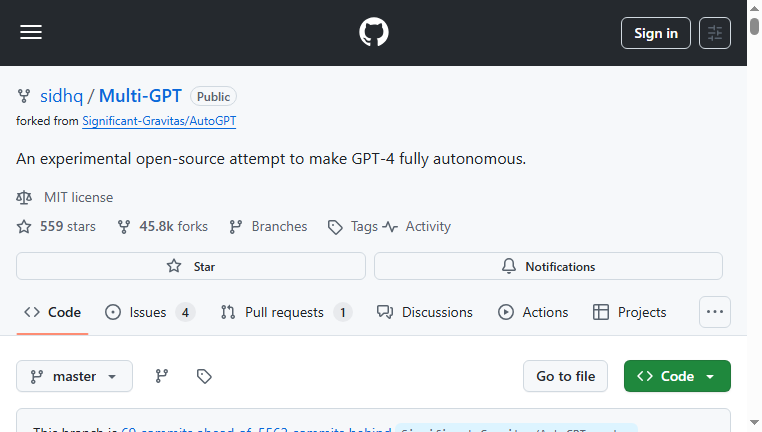This screenshot has height=432, width=762.
Task: Open the Actions tab
Action: [533, 312]
